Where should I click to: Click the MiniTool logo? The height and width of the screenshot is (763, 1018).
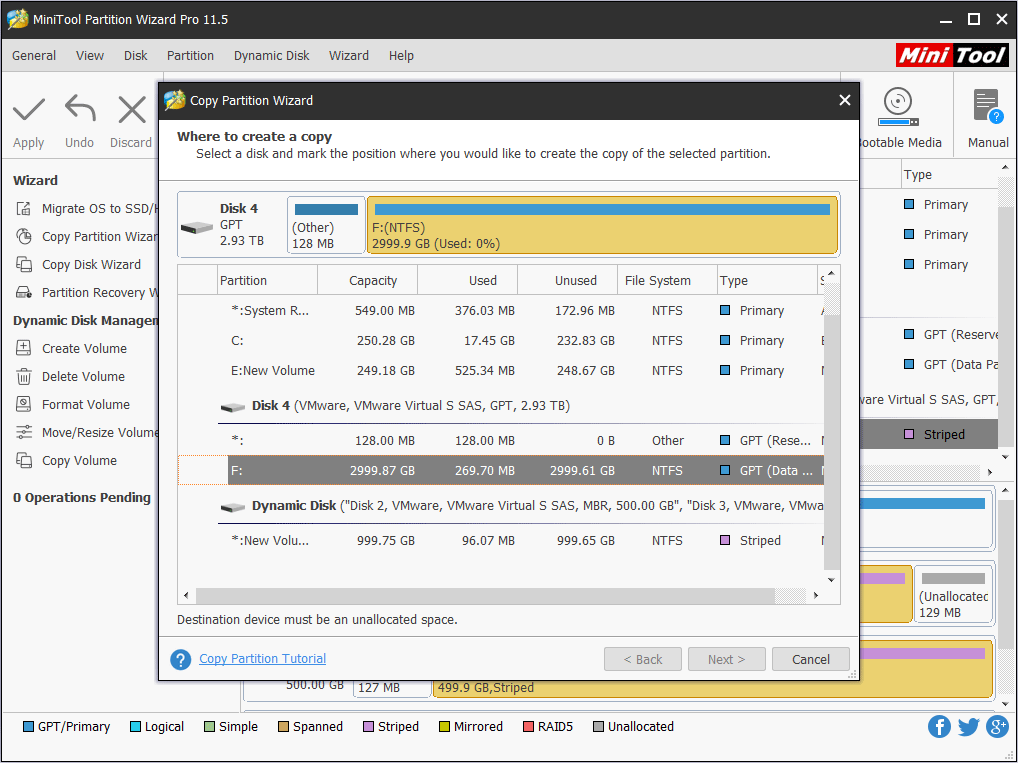click(x=952, y=55)
